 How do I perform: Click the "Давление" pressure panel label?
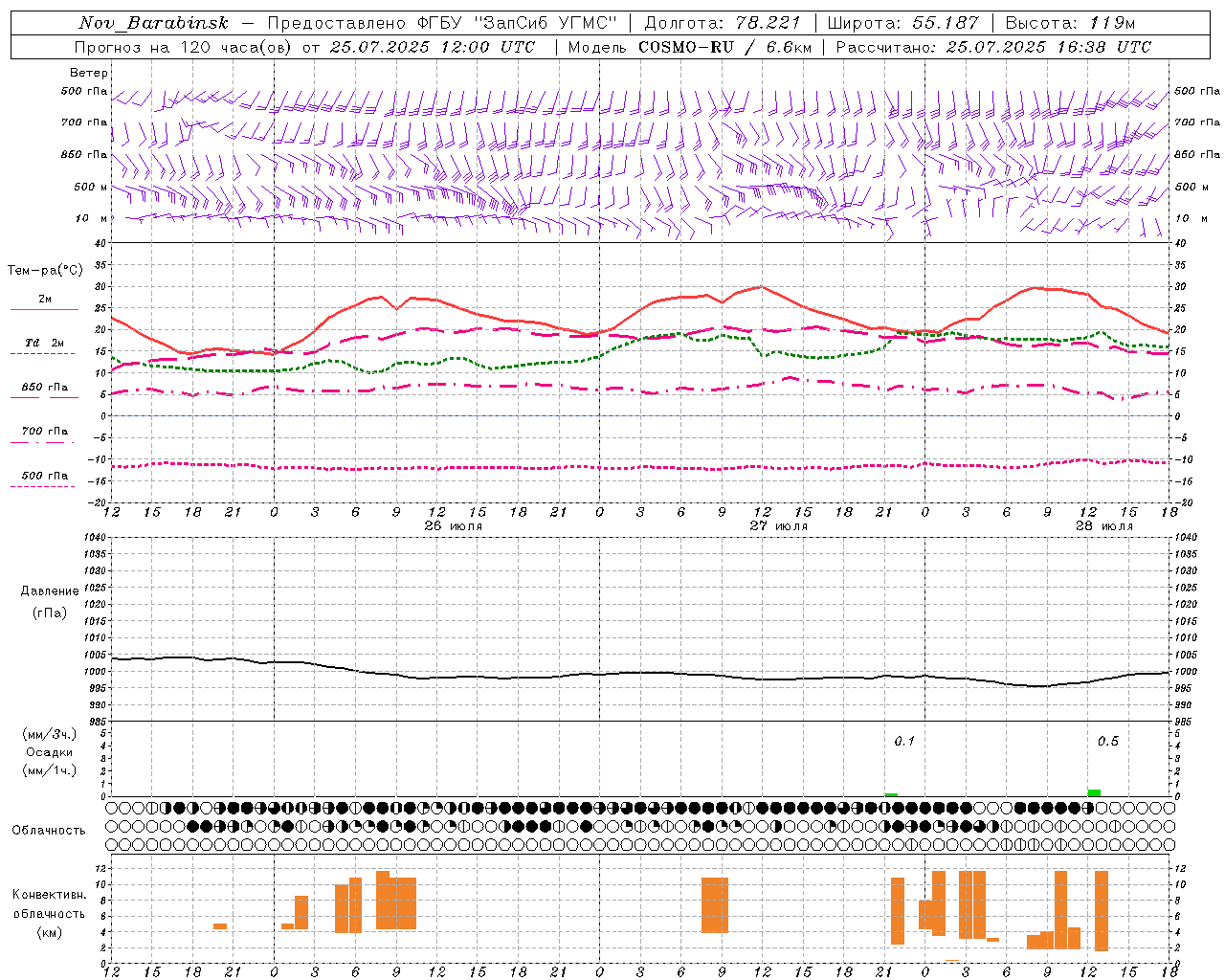click(x=50, y=591)
